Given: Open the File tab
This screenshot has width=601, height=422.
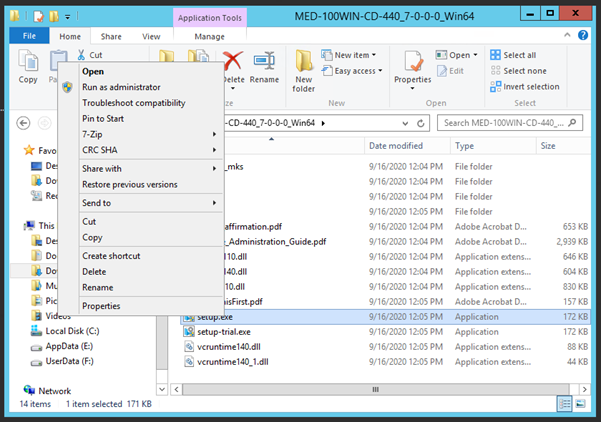Looking at the screenshot, I should click(x=29, y=36).
